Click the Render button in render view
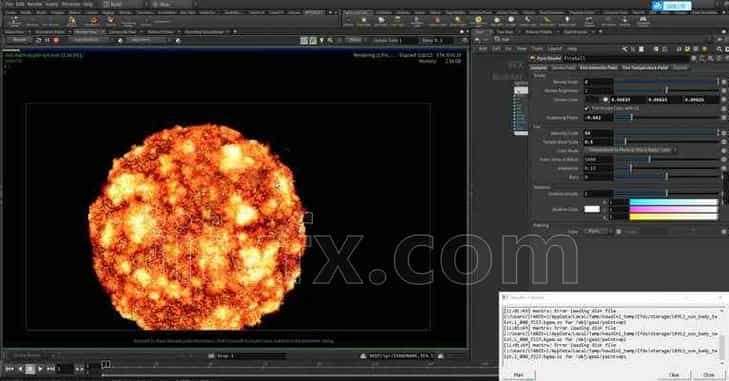The image size is (729, 381). (20, 40)
